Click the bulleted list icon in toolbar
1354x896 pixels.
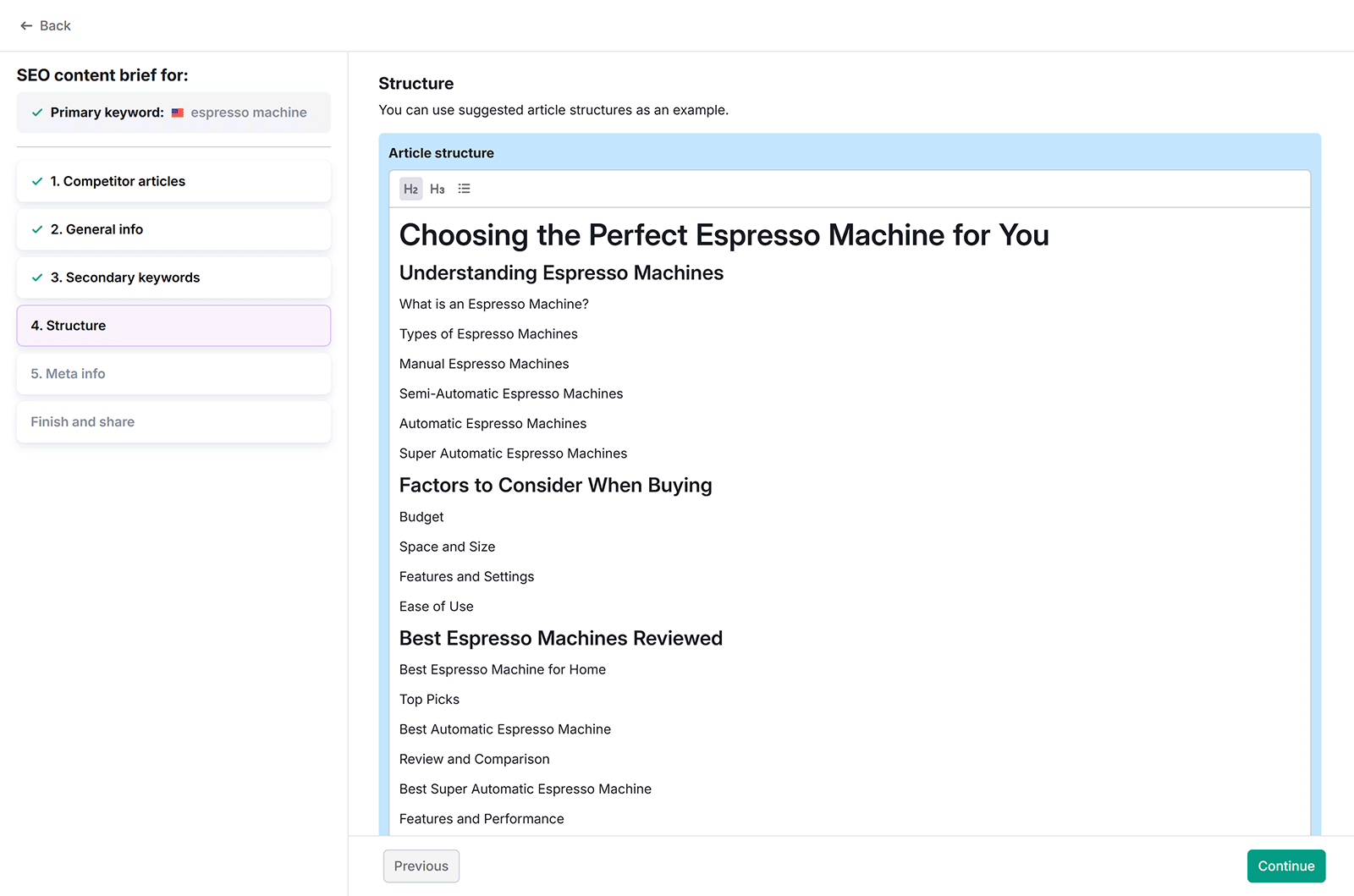[464, 189]
